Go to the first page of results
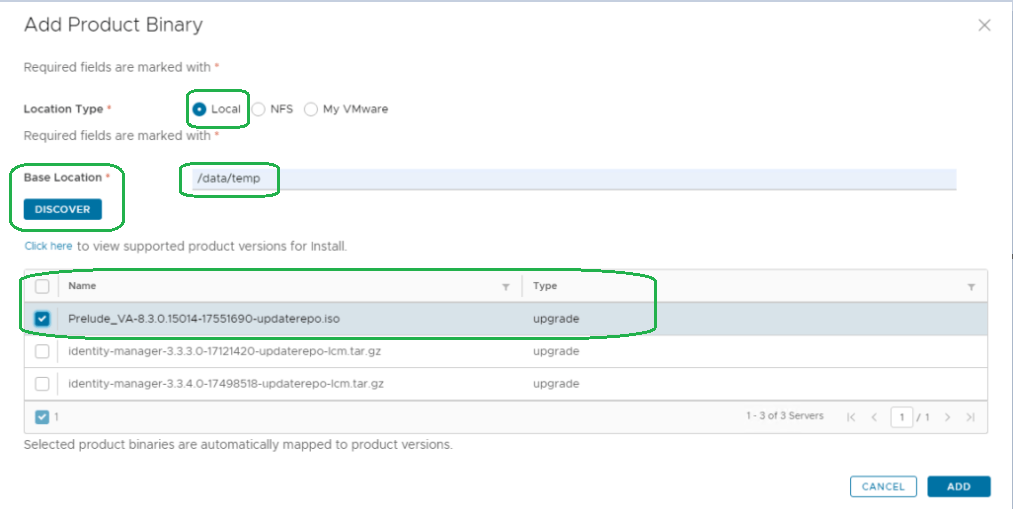 pos(851,417)
